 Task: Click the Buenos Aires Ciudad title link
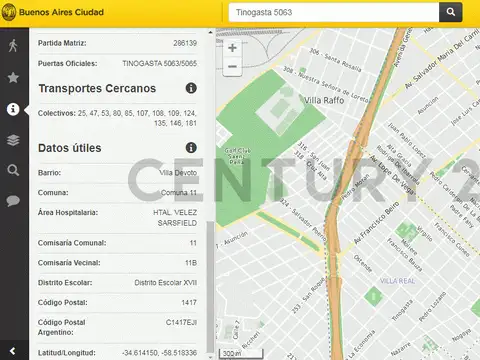[x=61, y=12]
